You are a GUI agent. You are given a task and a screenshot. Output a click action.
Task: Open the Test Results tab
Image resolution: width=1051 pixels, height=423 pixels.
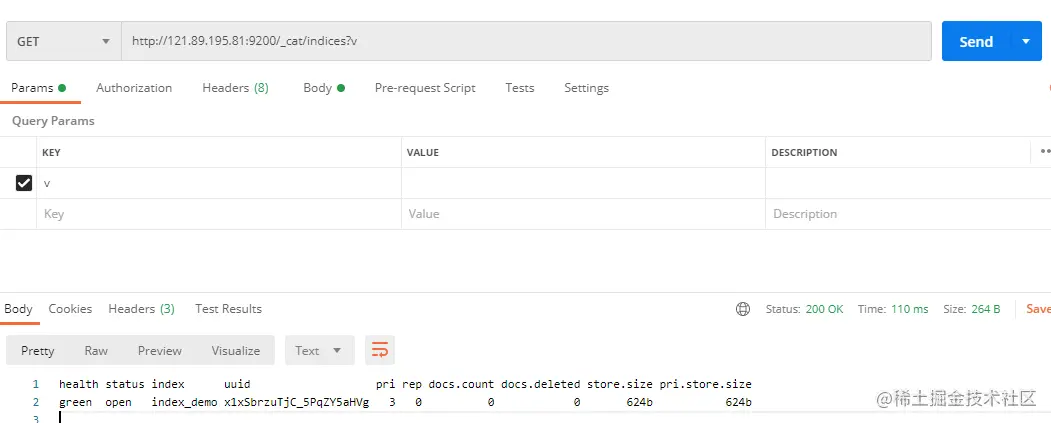(x=228, y=309)
